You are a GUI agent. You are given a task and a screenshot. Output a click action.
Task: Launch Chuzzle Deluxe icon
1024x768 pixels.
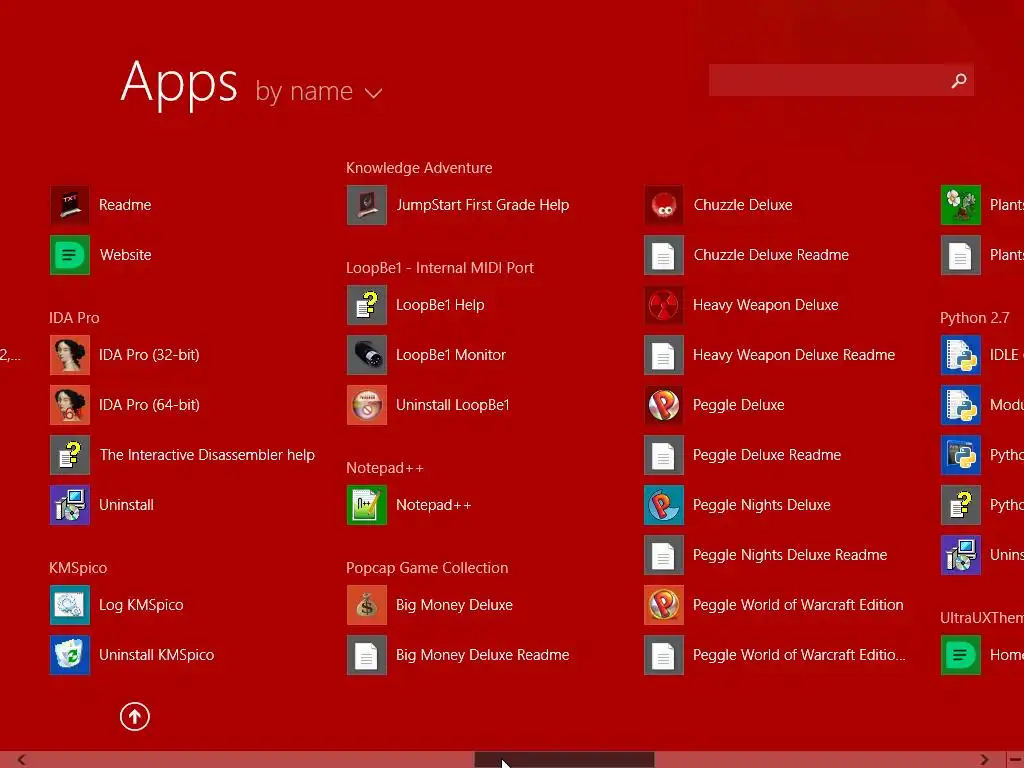(x=664, y=205)
